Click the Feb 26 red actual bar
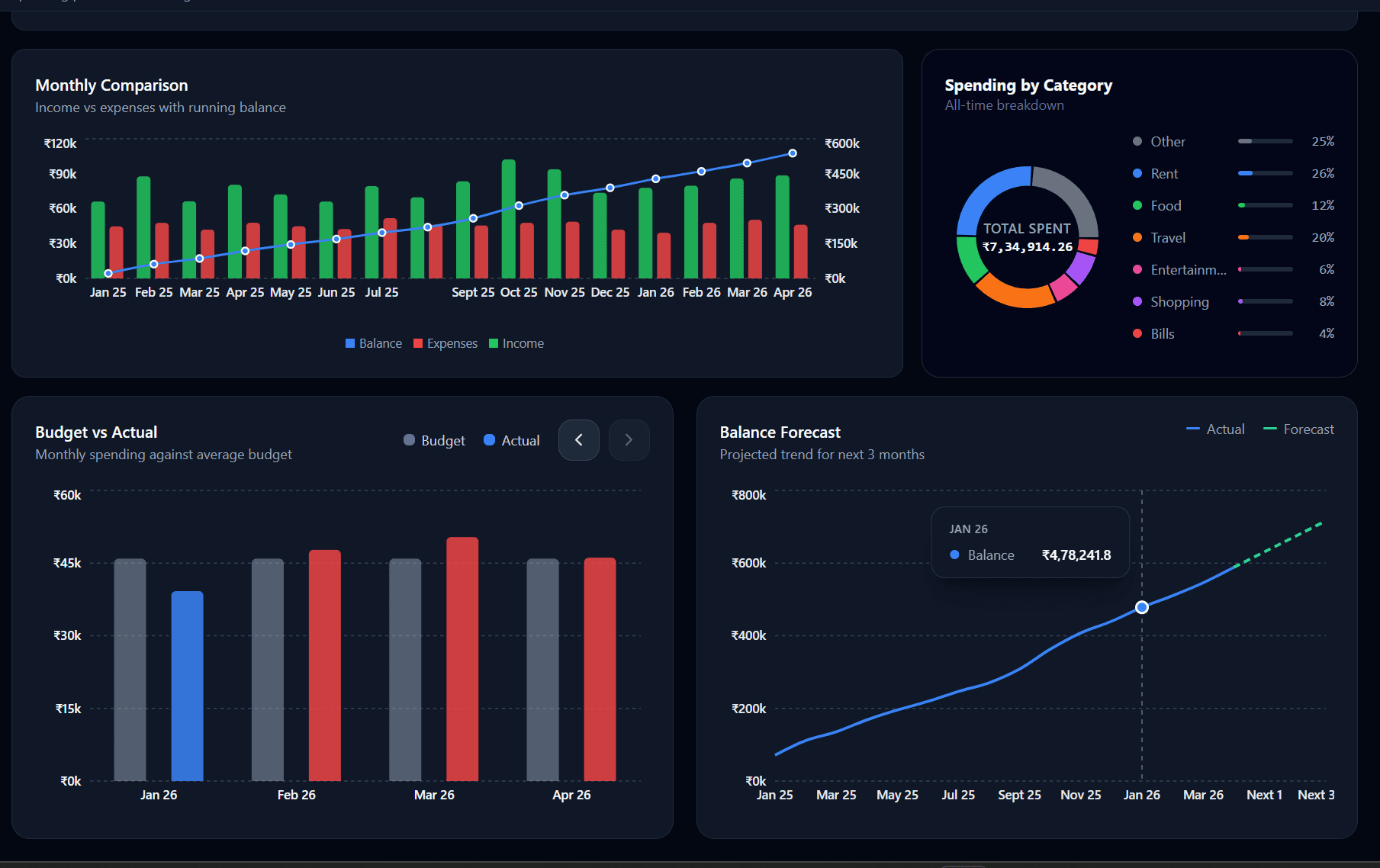Image resolution: width=1380 pixels, height=868 pixels. point(325,665)
